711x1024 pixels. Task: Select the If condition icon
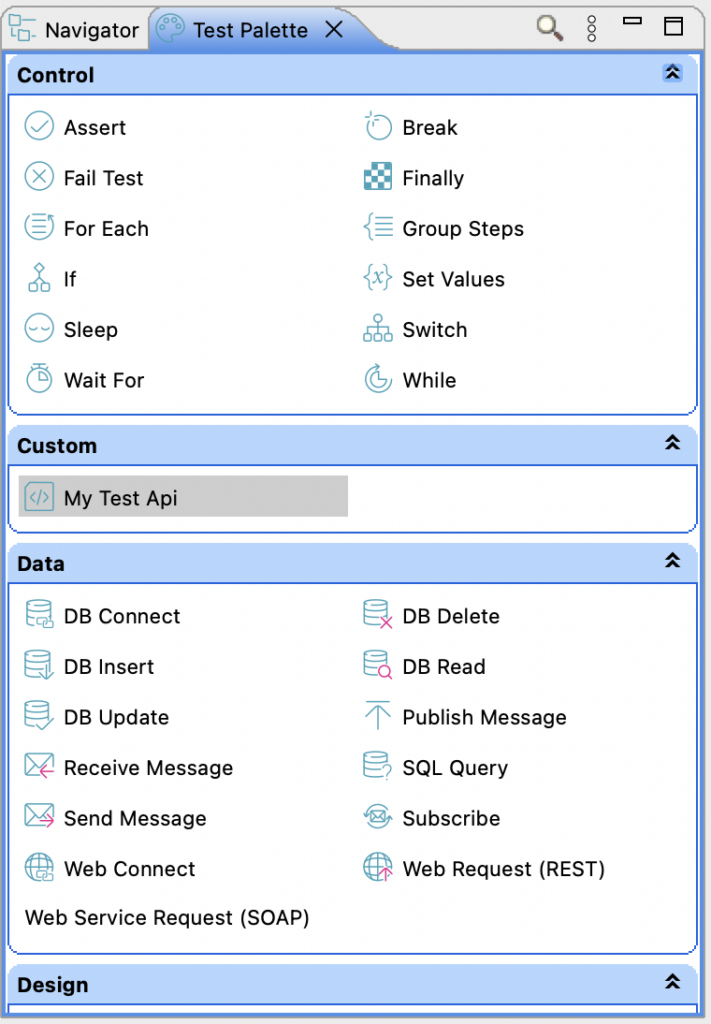[39, 278]
